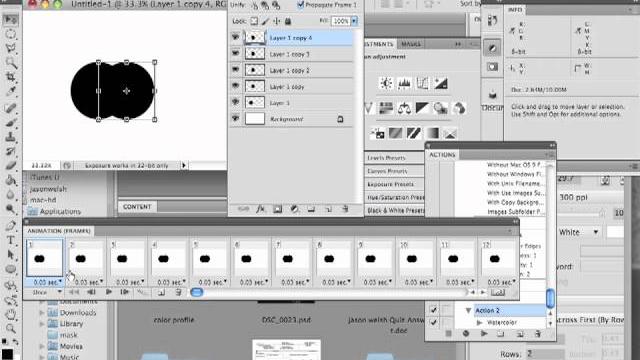
Task: Open the Fill 100% dropdown arrow
Action: pos(354,21)
